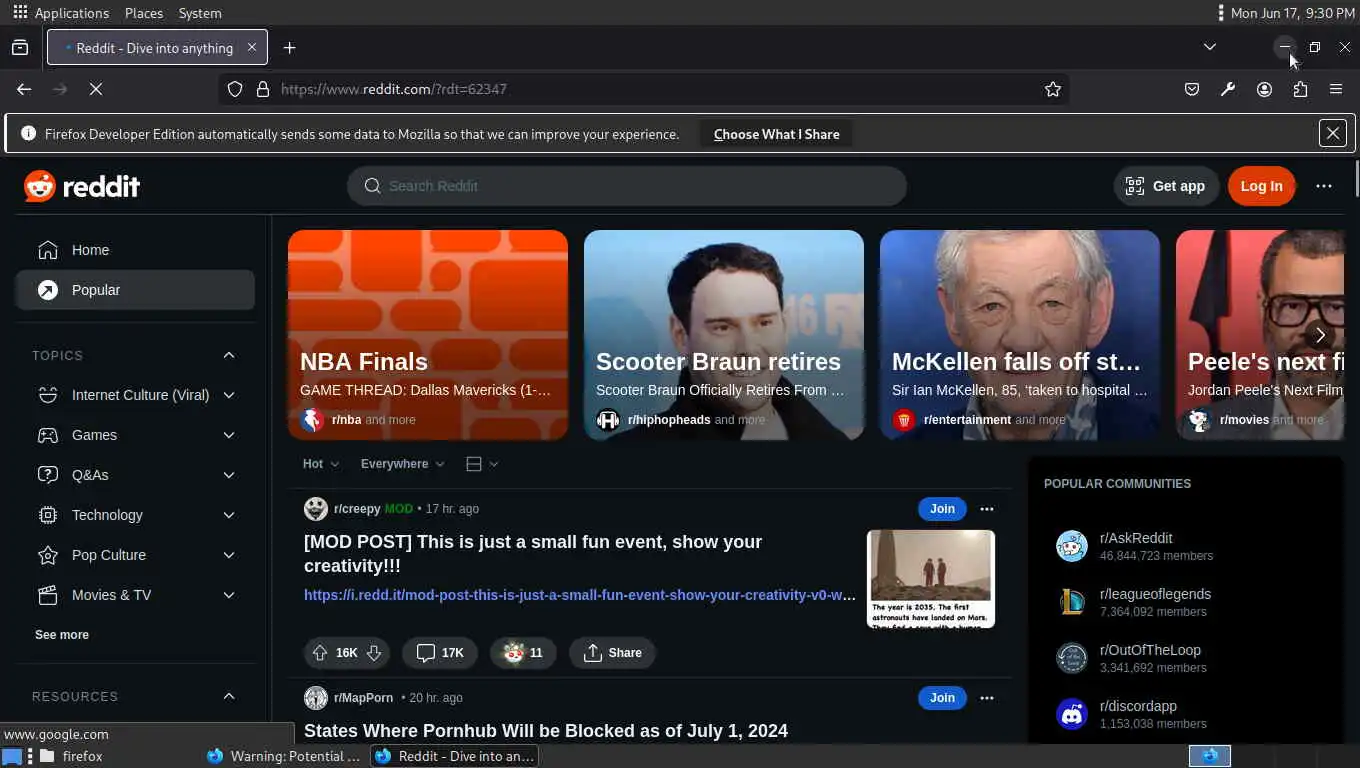
Task: Open the Scooter Braun retires card
Action: click(724, 335)
